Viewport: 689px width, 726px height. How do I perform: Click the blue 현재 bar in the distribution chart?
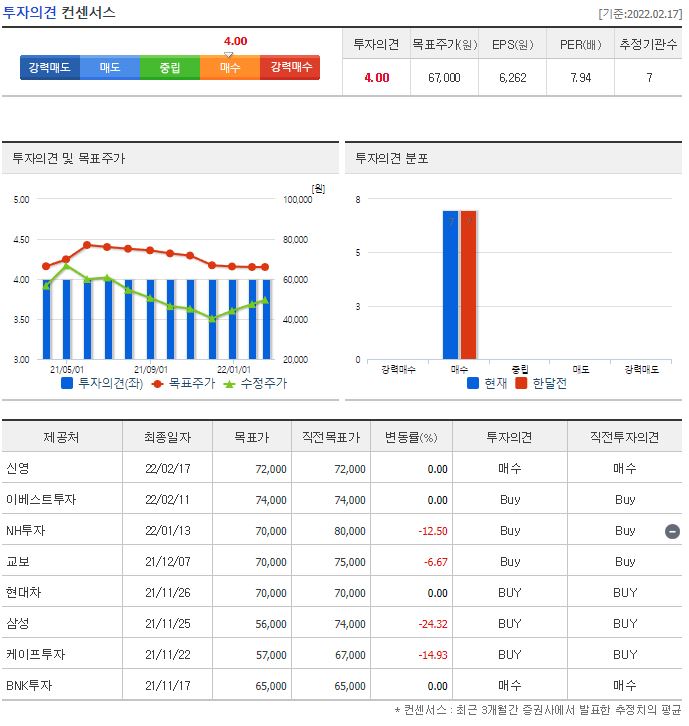451,285
